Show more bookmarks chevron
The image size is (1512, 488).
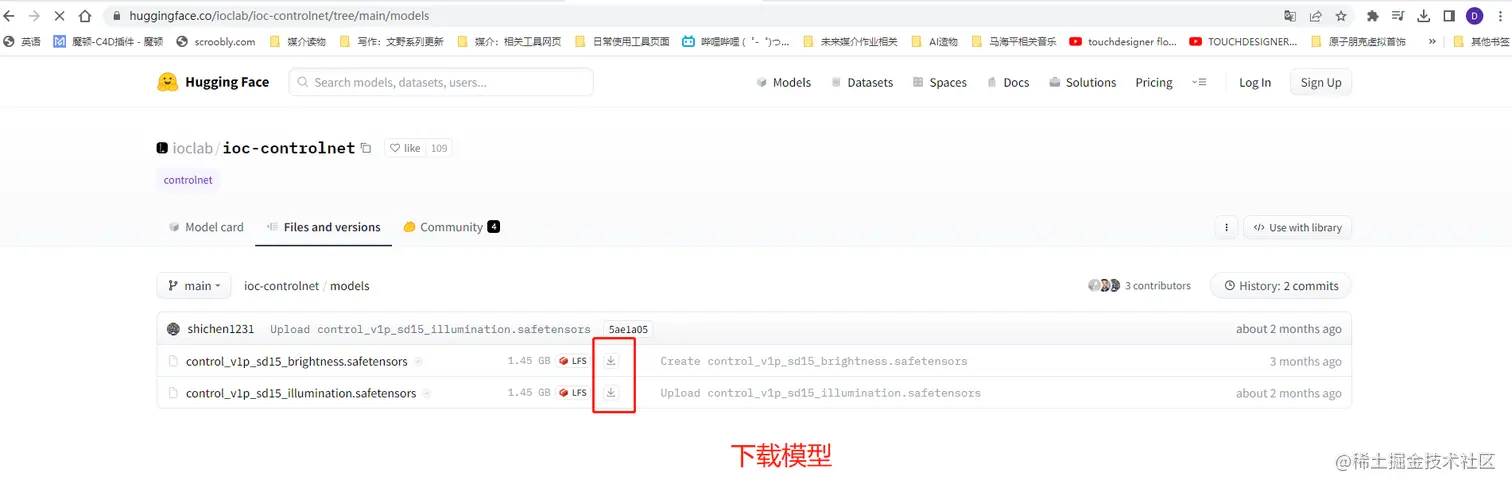coord(1432,42)
